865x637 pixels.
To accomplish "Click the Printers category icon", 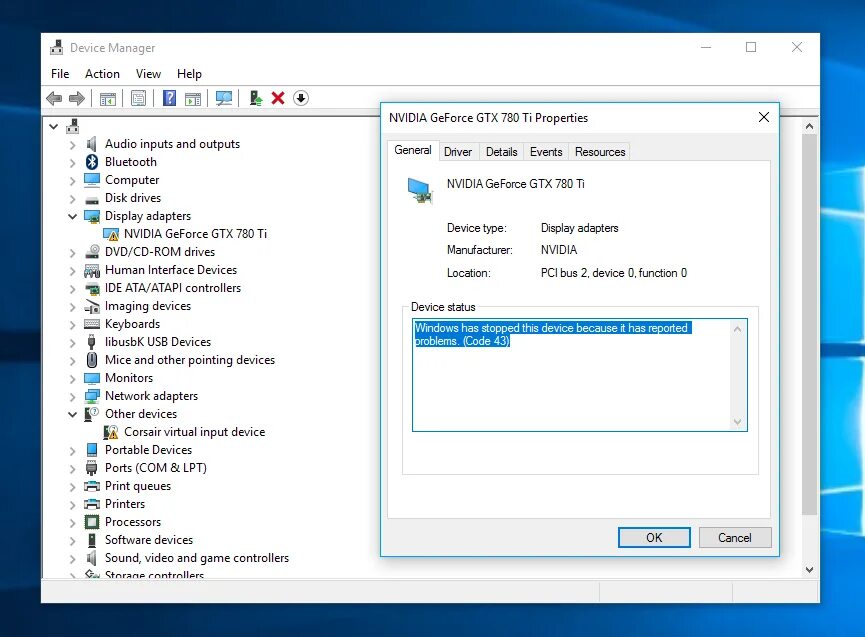I will [x=92, y=504].
